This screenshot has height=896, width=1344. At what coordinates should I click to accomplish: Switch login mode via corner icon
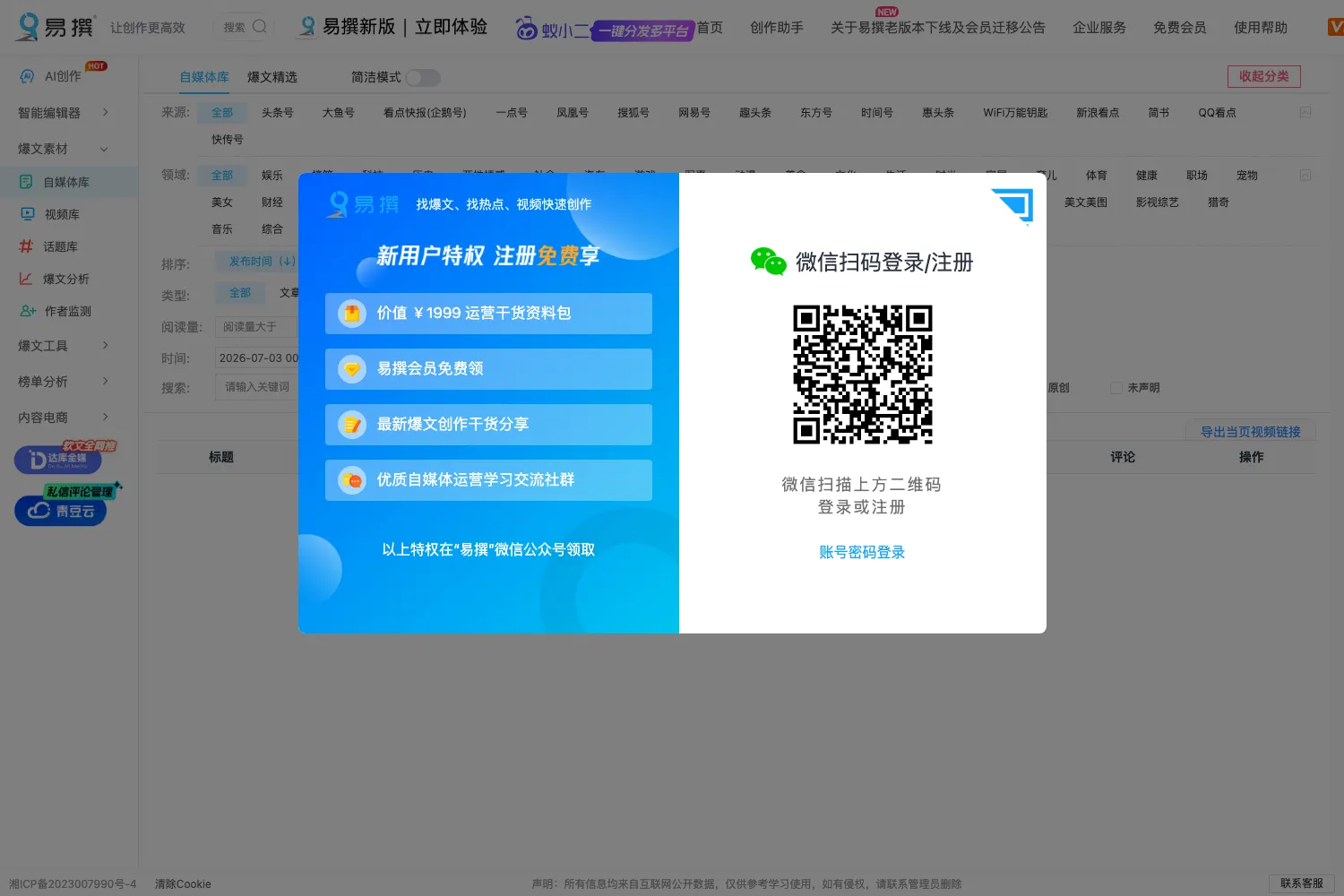coord(1012,205)
